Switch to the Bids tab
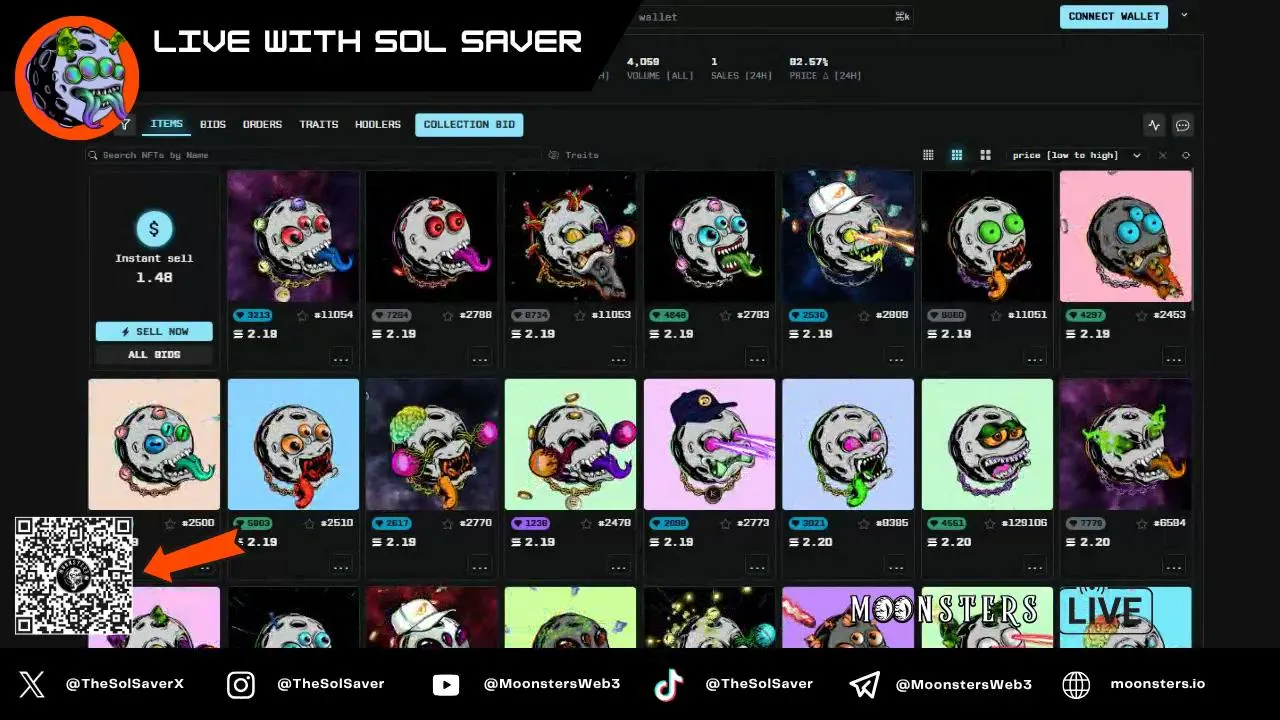Viewport: 1280px width, 720px height. [213, 125]
